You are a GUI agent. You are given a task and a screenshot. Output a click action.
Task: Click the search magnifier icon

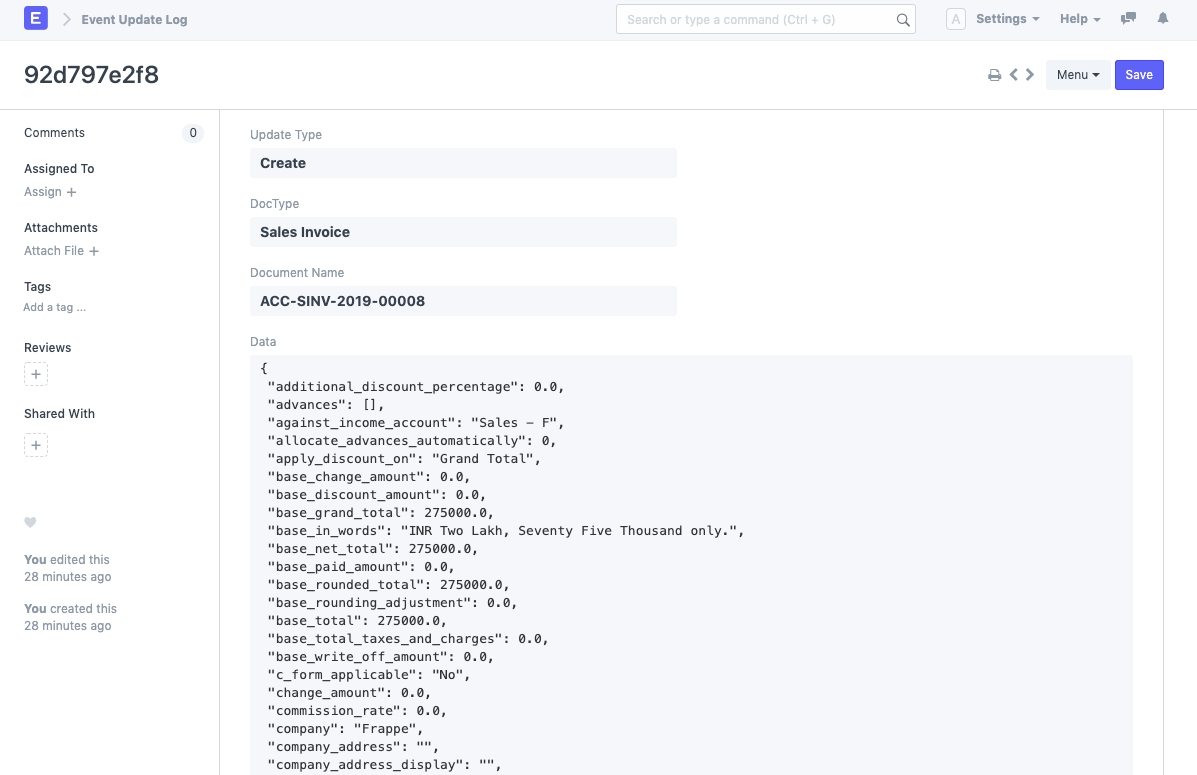point(902,20)
